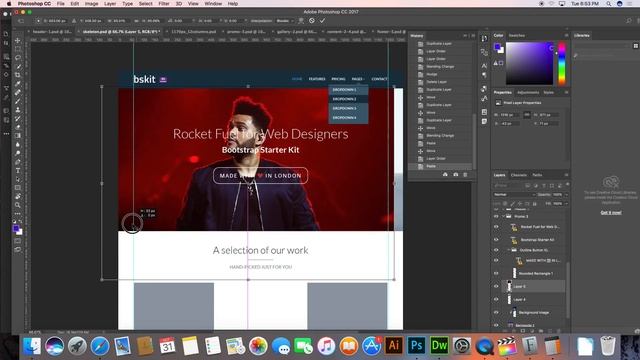Open the History panel flyout menu
This screenshot has width=640, height=360.
473,36
